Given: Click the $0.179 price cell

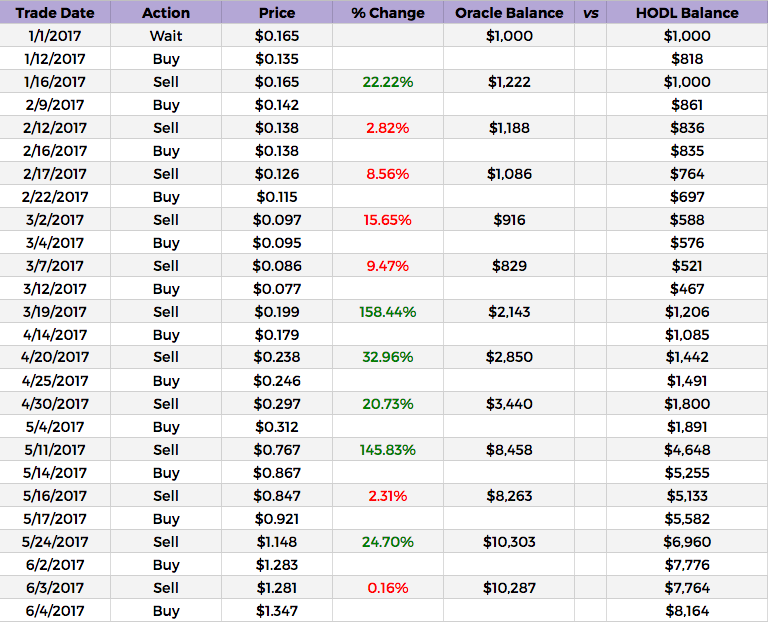Looking at the screenshot, I should tap(277, 335).
